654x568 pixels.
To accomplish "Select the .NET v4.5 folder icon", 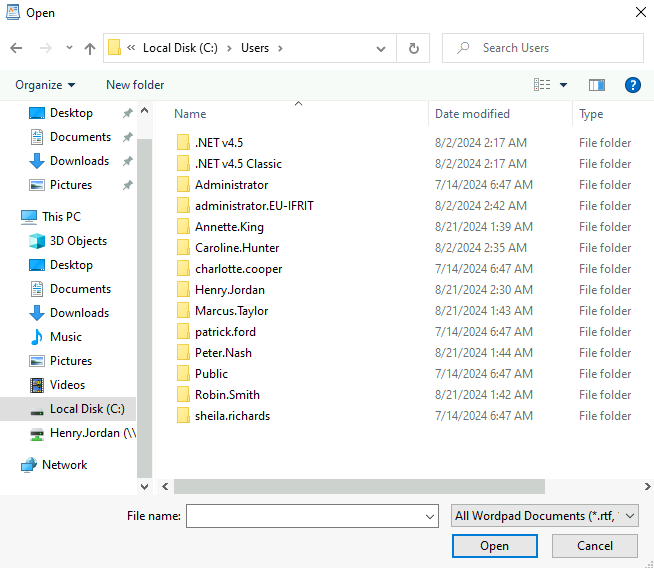I will [183, 143].
